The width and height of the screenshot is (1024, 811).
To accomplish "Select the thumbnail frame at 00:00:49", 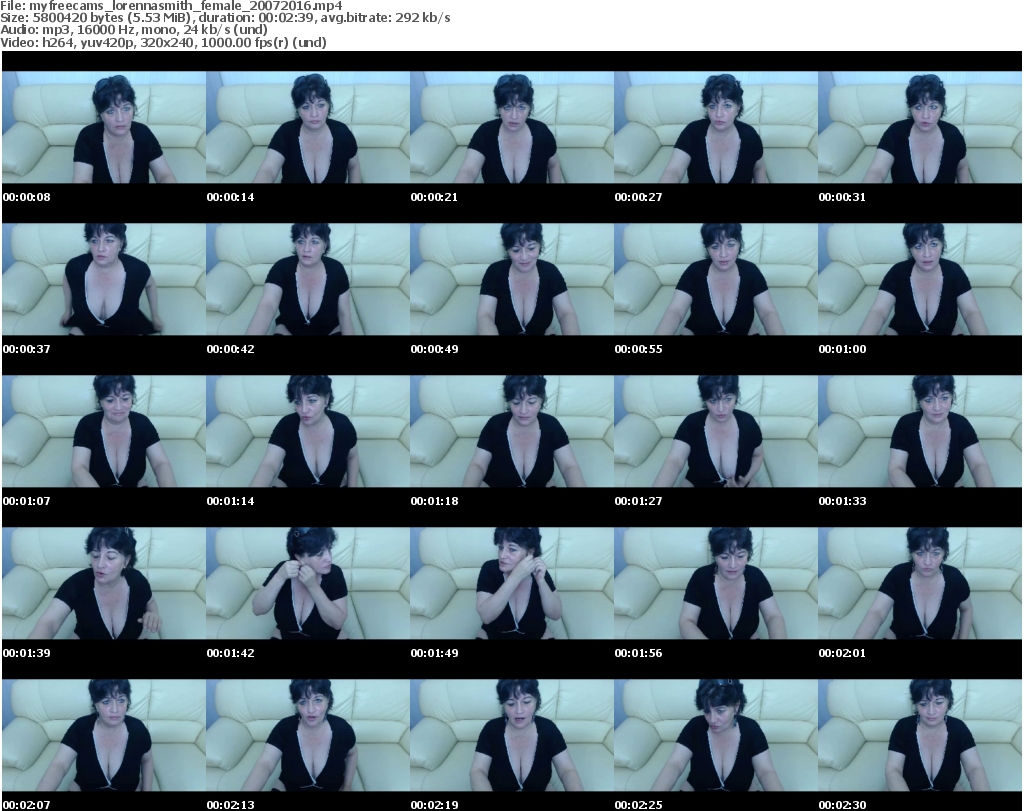I will (x=512, y=279).
